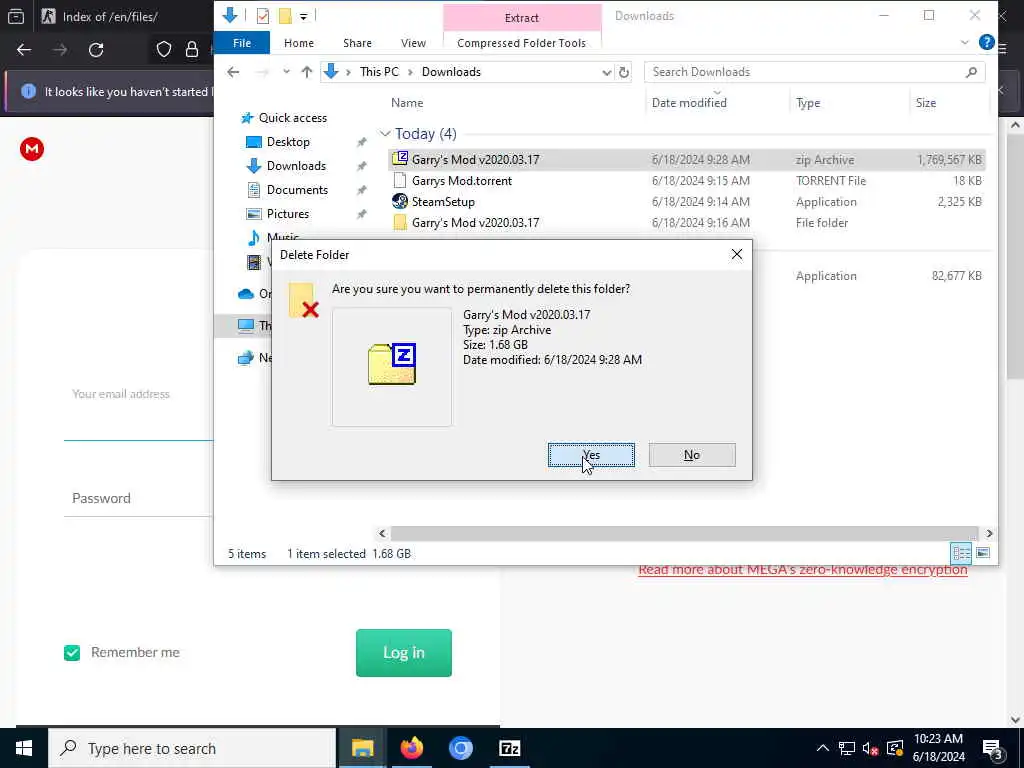1024x768 pixels.
Task: Click the horizontal scrollbar in file list
Action: [x=684, y=534]
